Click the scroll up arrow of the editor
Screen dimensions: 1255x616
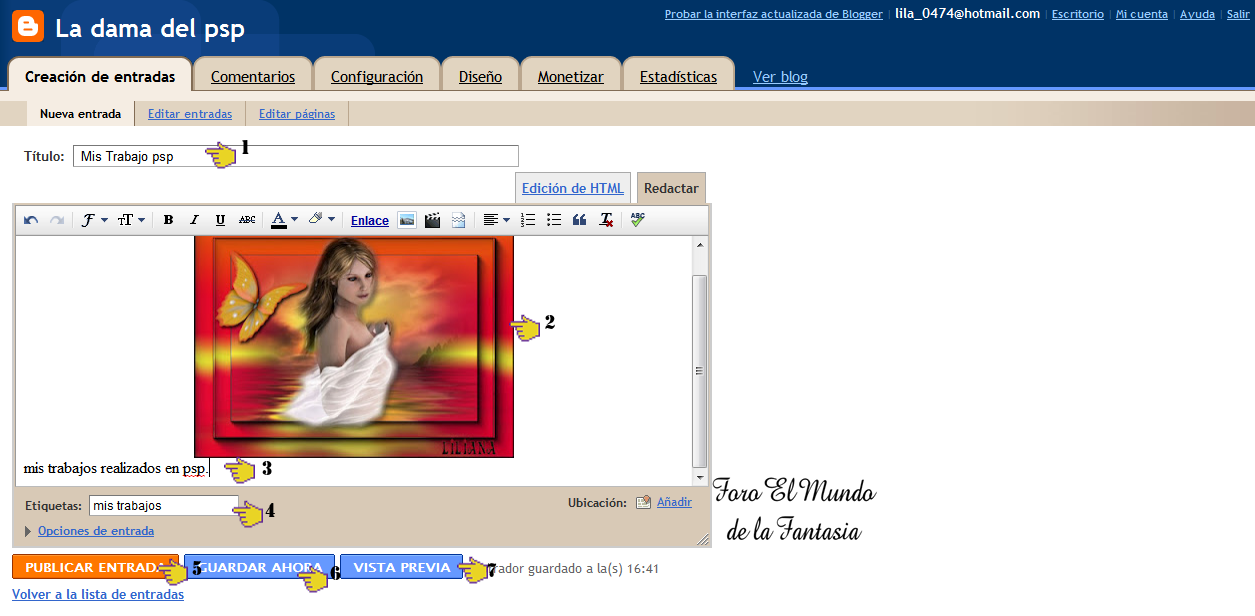[700, 244]
